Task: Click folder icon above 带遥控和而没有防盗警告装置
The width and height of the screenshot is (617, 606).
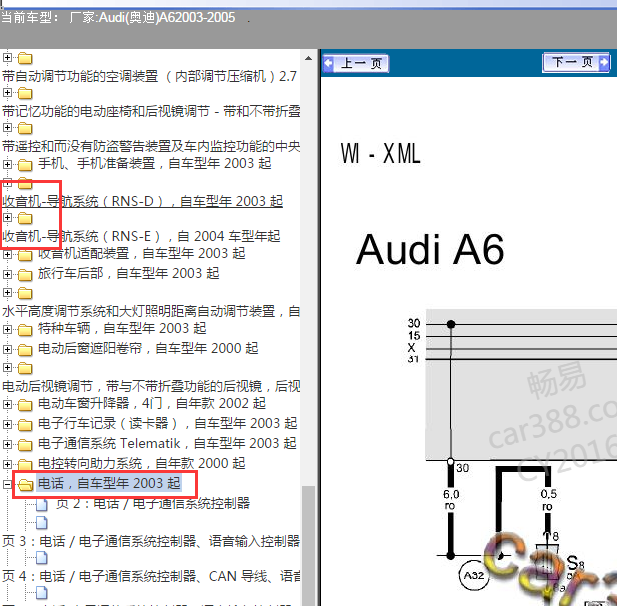Action: [25, 128]
